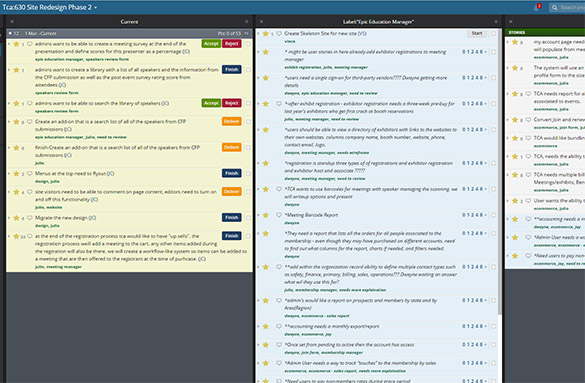Click plus icon in Epic Education Manager panel
Image resolution: width=585 pixels, height=383 pixels.
tap(495, 22)
